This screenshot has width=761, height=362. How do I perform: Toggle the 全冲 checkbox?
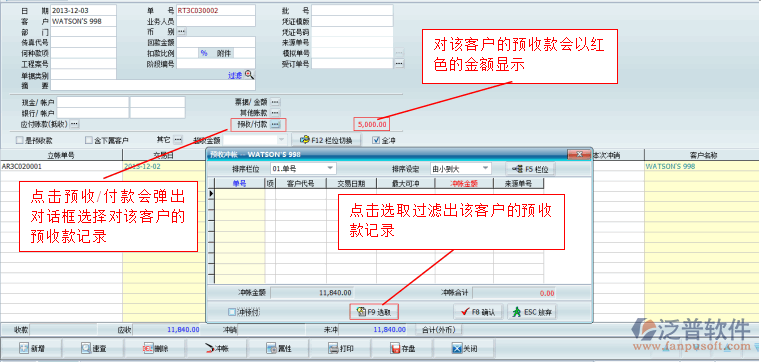pos(376,140)
